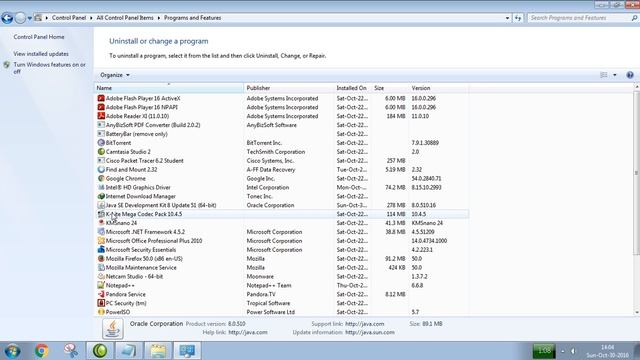Open the http://java.com support link

click(364, 324)
